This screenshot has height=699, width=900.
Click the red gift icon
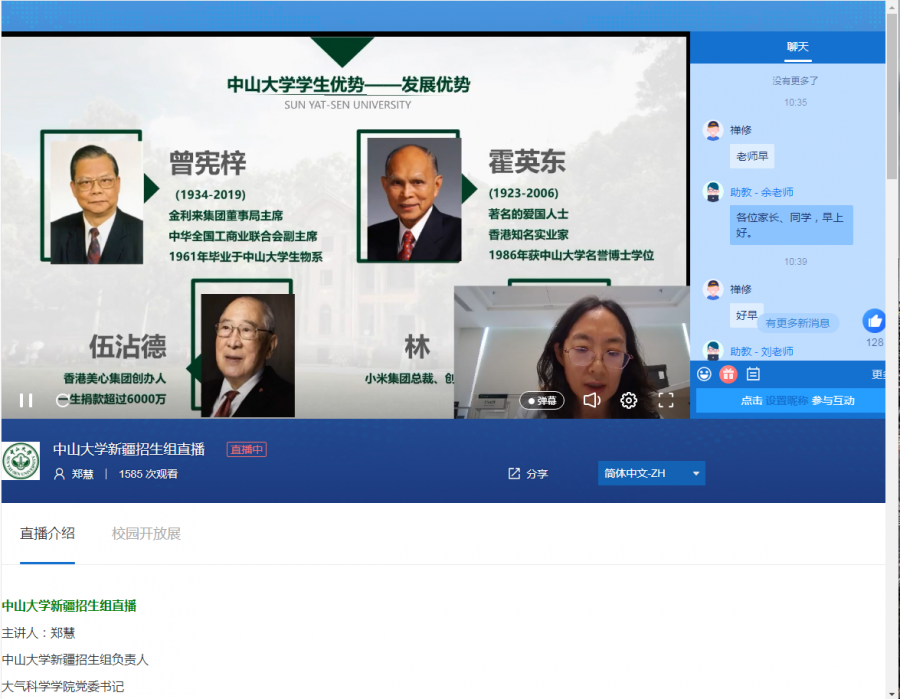coord(728,374)
